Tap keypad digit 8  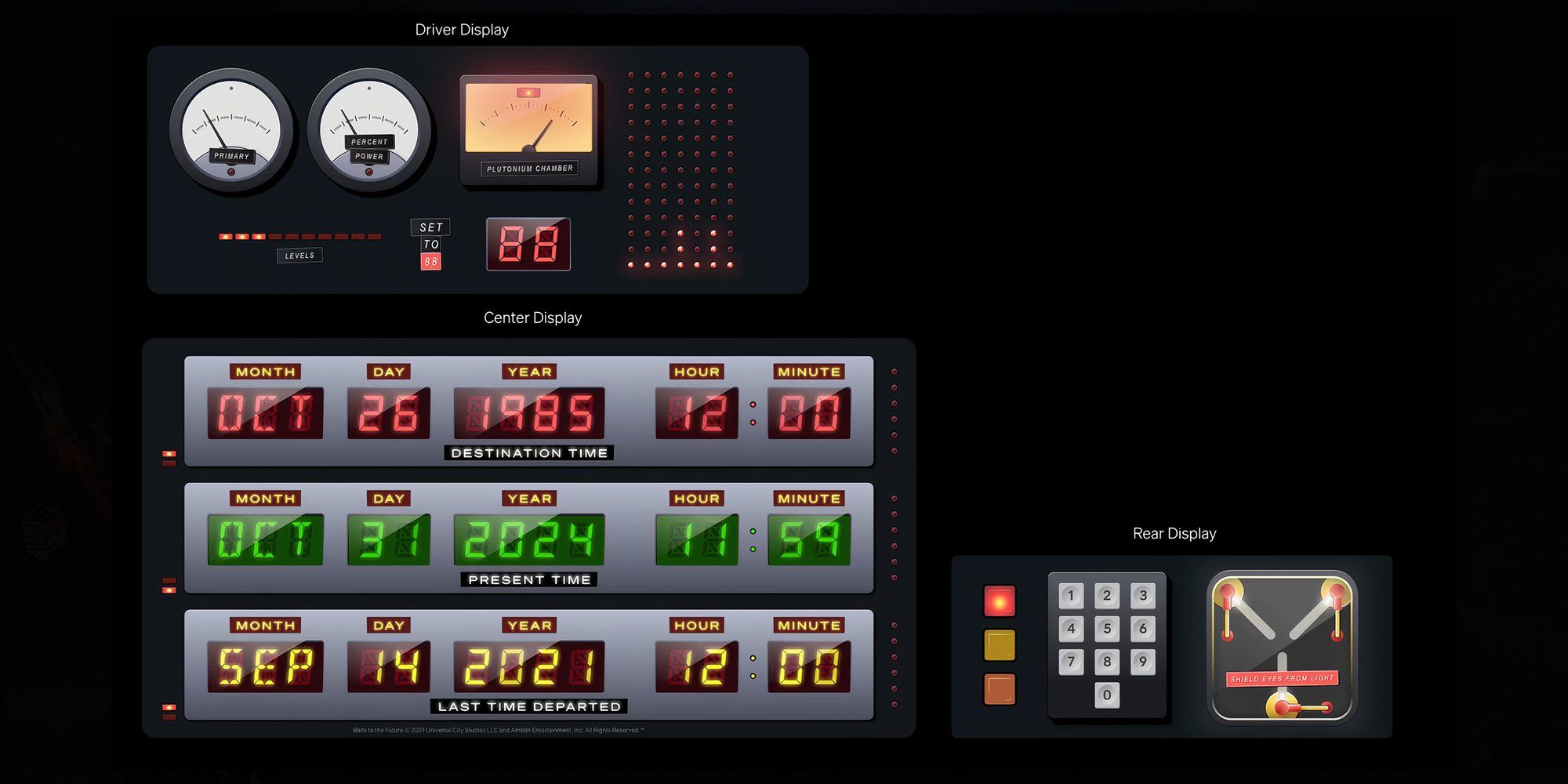pyautogui.click(x=1107, y=662)
